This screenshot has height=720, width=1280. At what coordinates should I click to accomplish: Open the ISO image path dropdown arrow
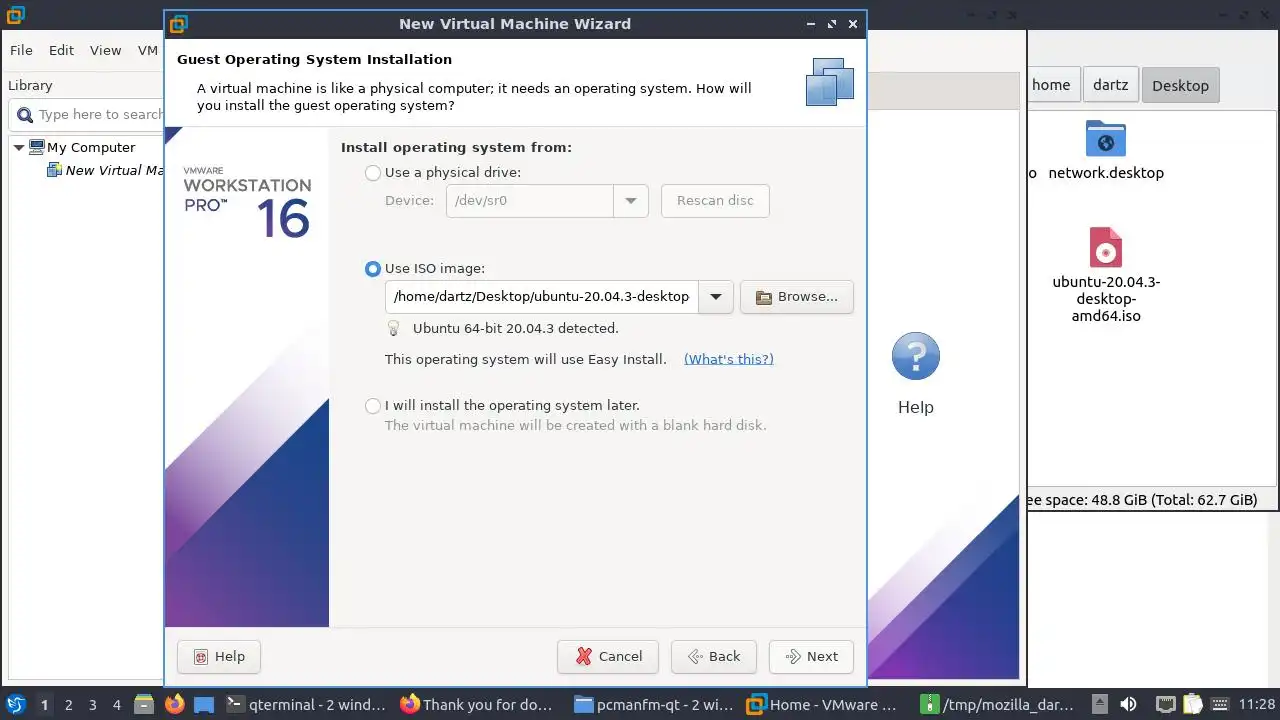coord(716,297)
